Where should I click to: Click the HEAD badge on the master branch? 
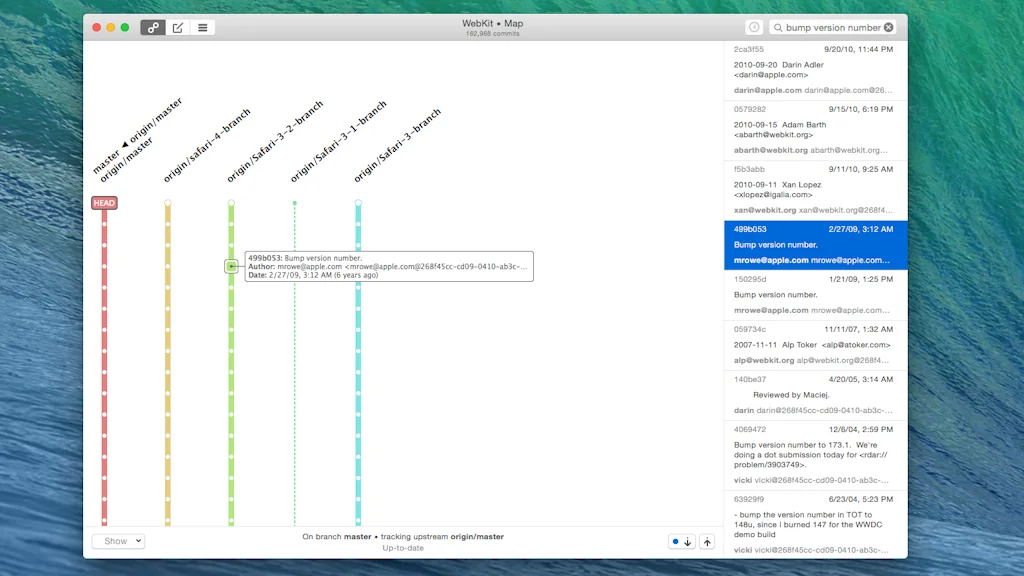pos(104,202)
